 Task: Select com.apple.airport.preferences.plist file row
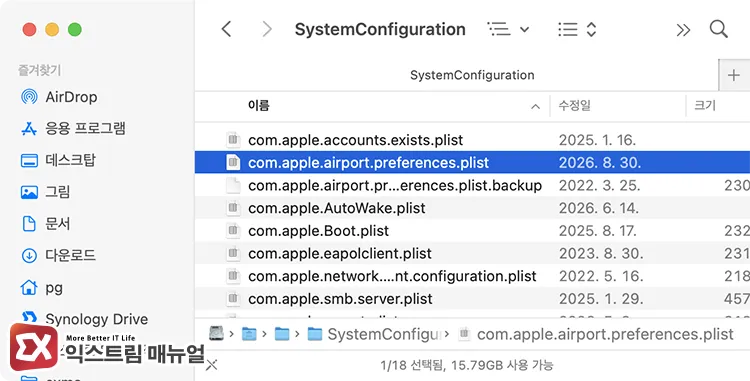[472, 163]
